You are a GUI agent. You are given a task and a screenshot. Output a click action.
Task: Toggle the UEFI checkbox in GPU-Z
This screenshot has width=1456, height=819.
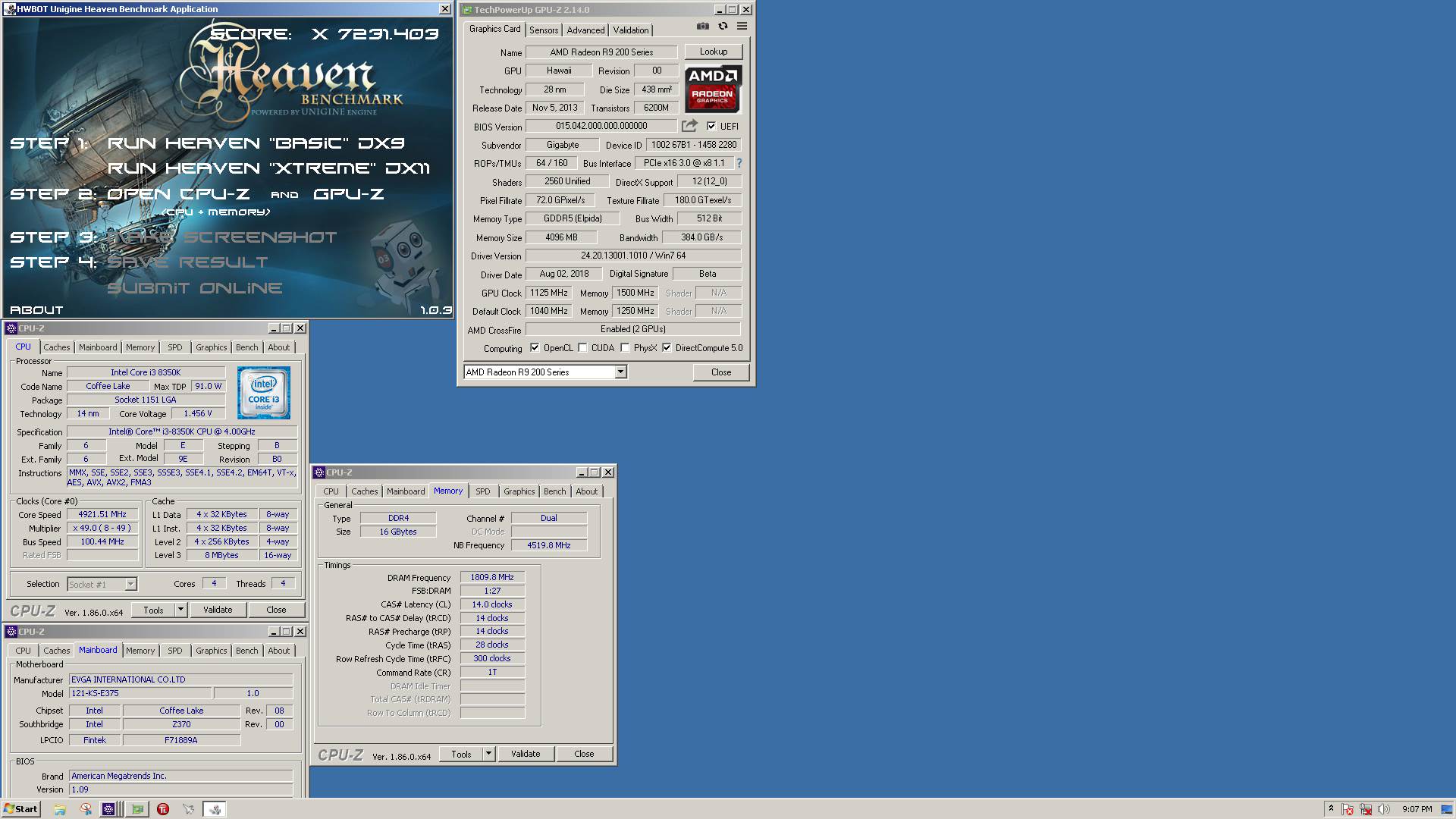coord(711,127)
